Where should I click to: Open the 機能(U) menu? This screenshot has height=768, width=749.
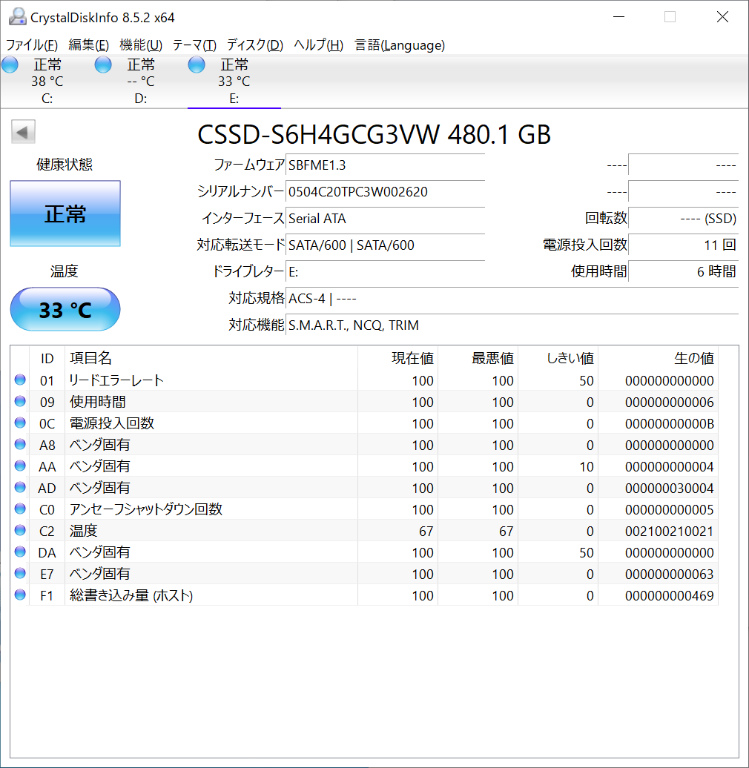[x=140, y=45]
